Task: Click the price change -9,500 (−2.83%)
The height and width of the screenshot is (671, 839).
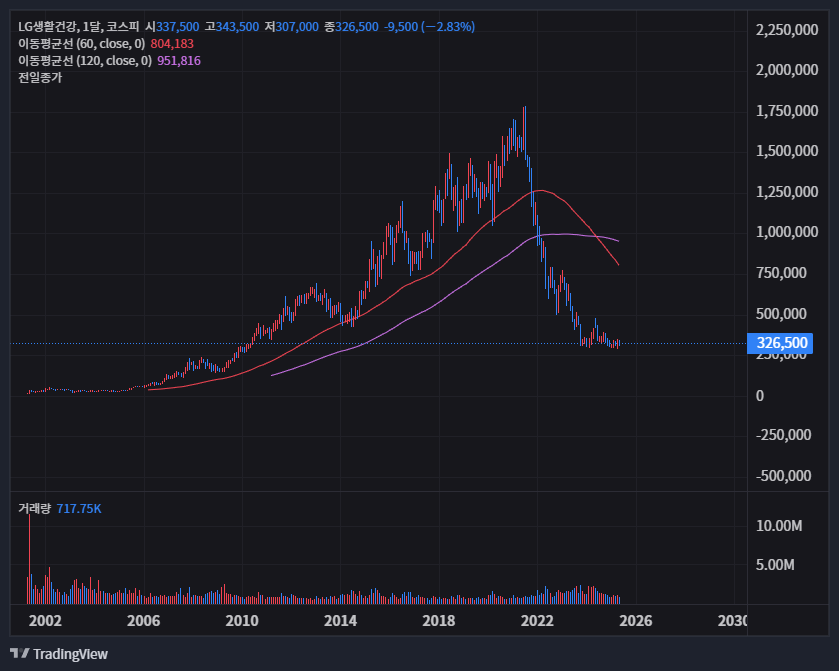Action: pos(429,27)
